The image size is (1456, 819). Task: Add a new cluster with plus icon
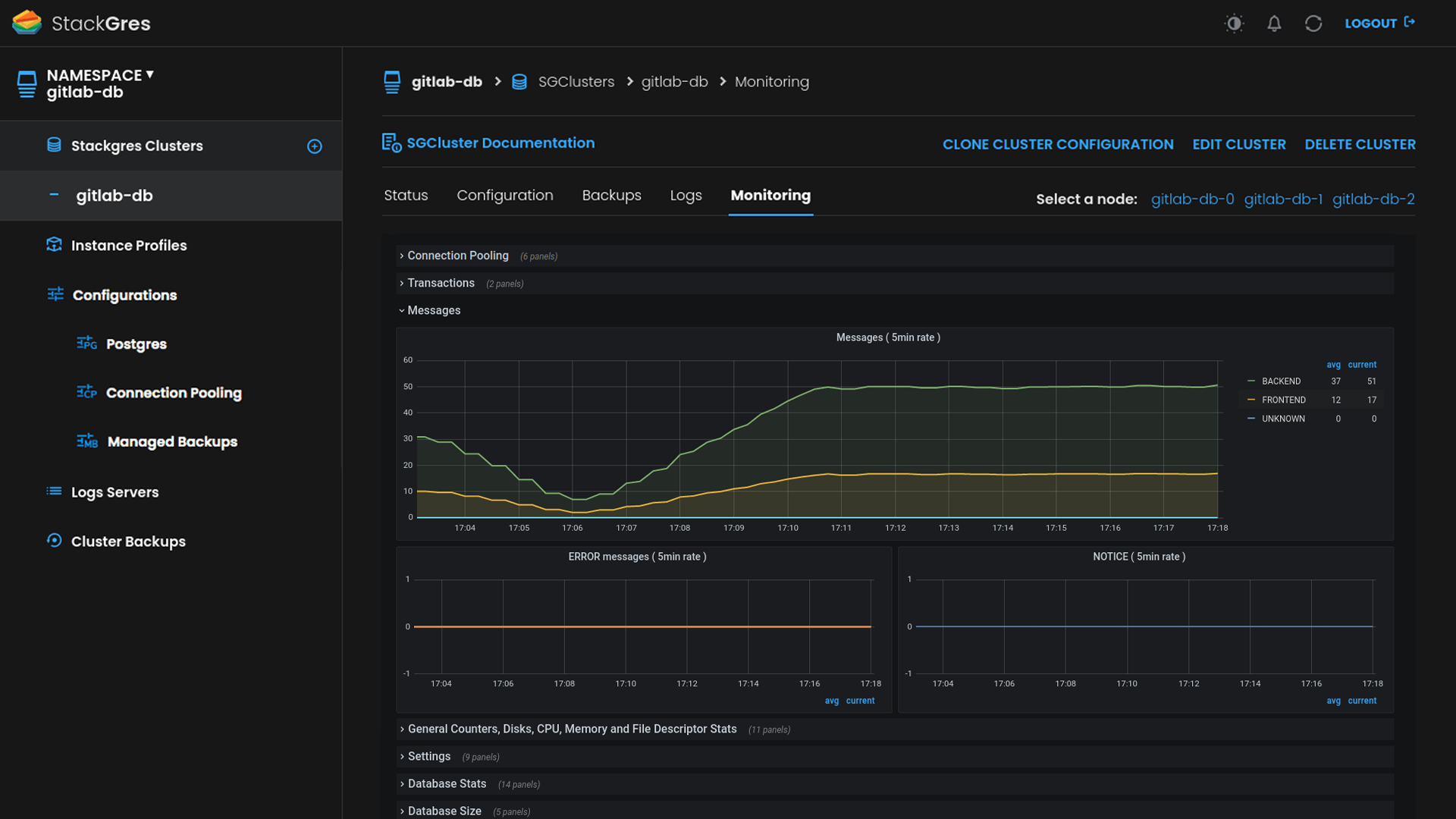[x=314, y=146]
